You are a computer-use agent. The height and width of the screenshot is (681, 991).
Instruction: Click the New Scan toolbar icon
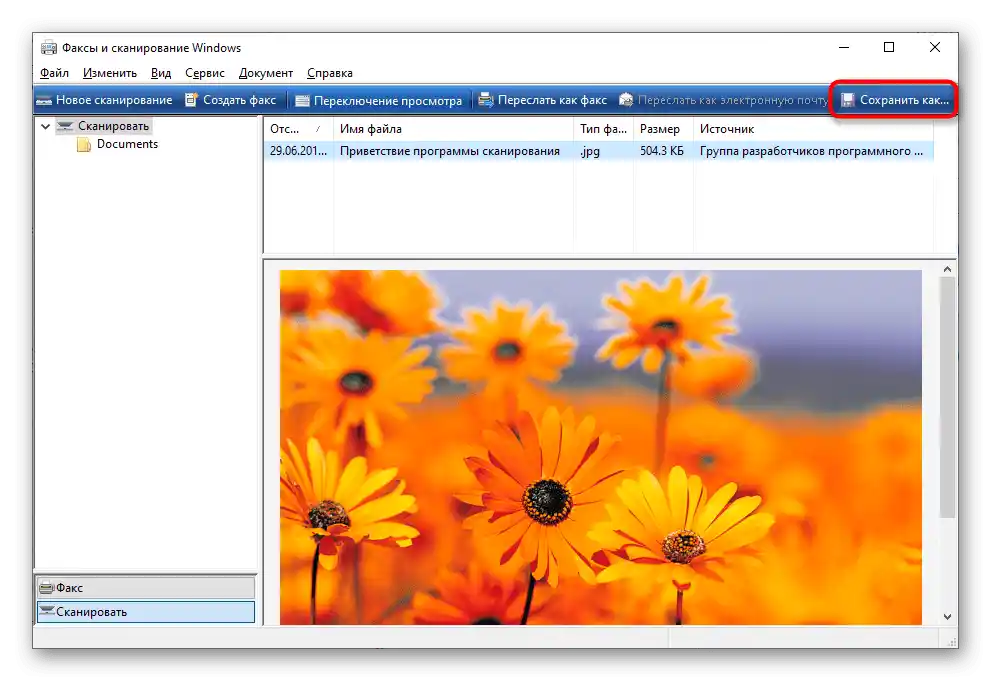pyautogui.click(x=44, y=100)
